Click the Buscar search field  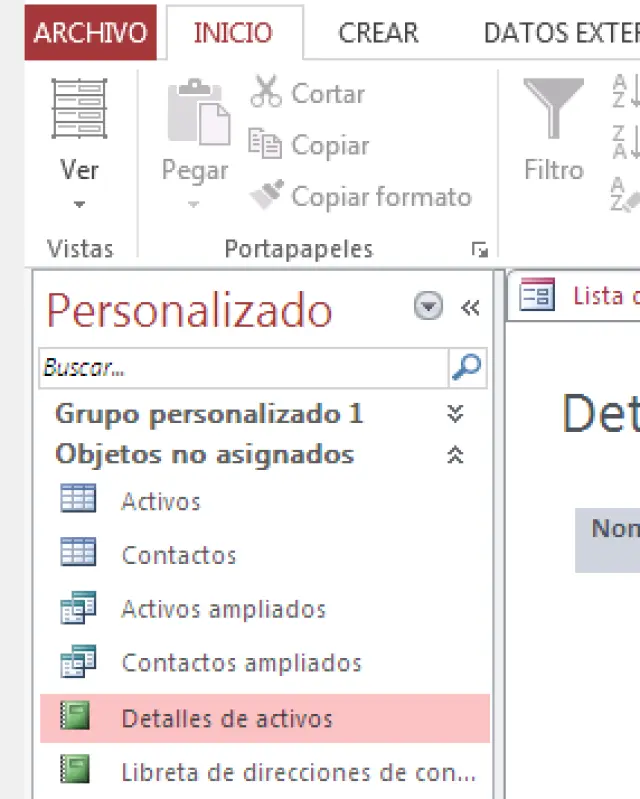[x=242, y=367]
